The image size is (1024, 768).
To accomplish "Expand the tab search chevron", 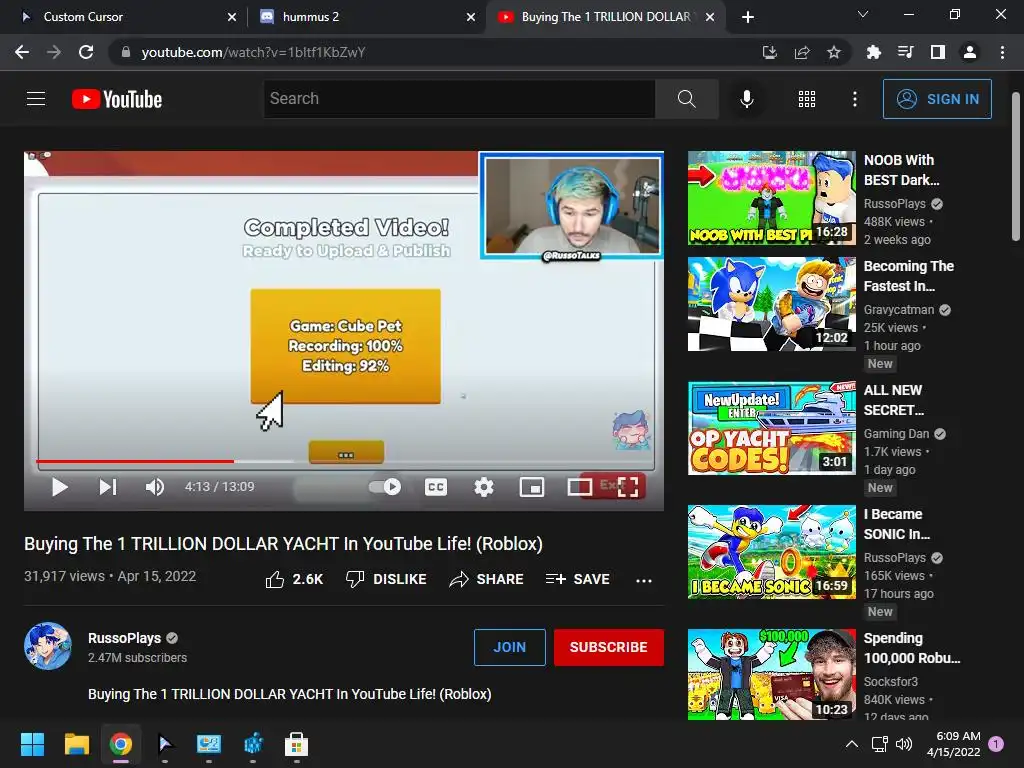I will pyautogui.click(x=863, y=14).
